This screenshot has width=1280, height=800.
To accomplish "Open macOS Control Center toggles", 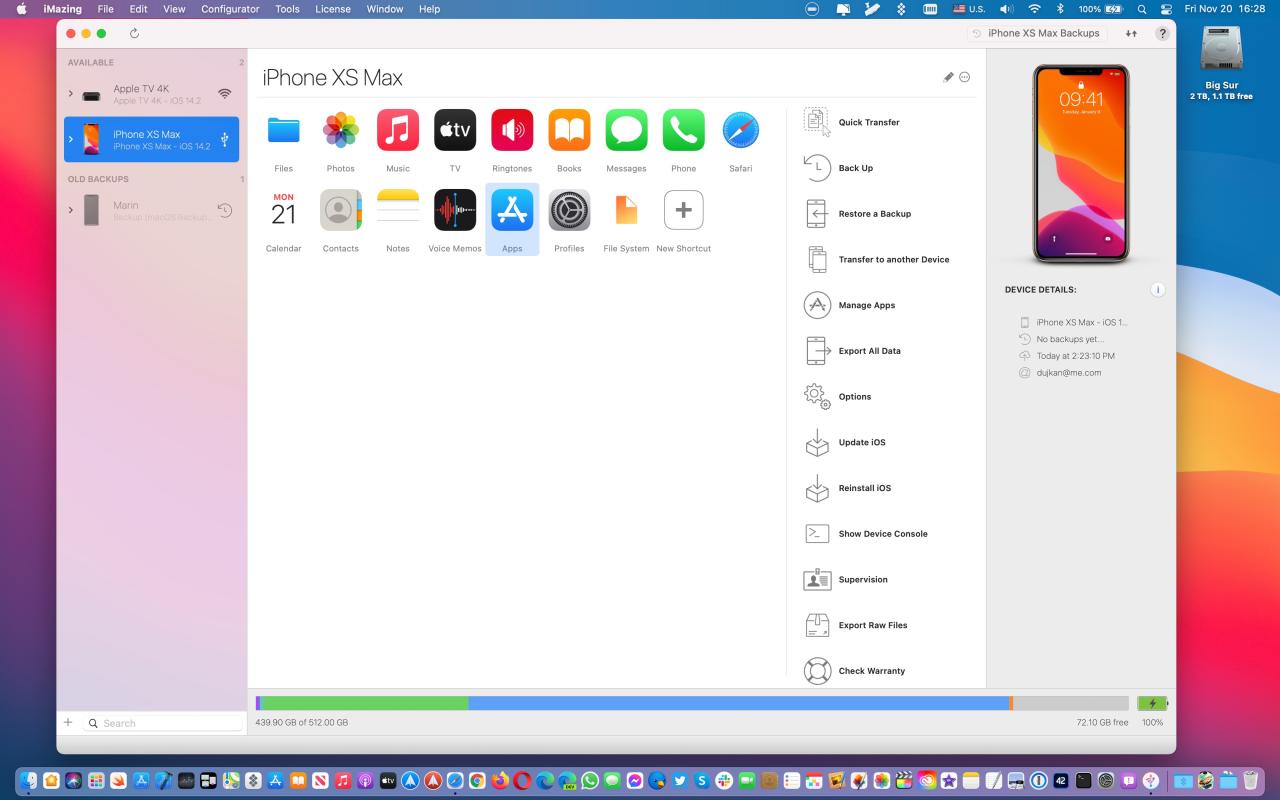I will tap(1166, 9).
